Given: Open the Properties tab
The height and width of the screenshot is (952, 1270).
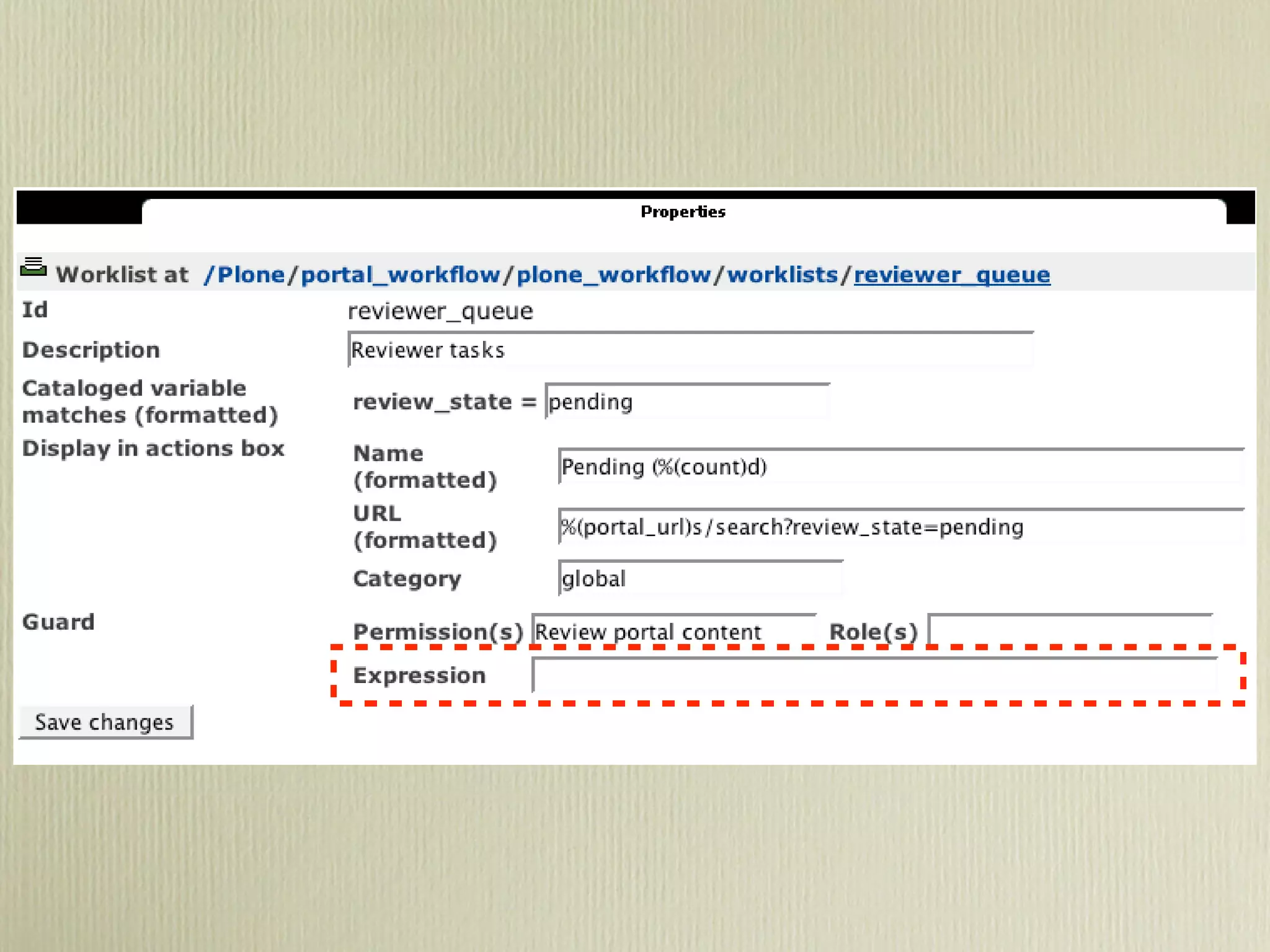Looking at the screenshot, I should coord(683,212).
